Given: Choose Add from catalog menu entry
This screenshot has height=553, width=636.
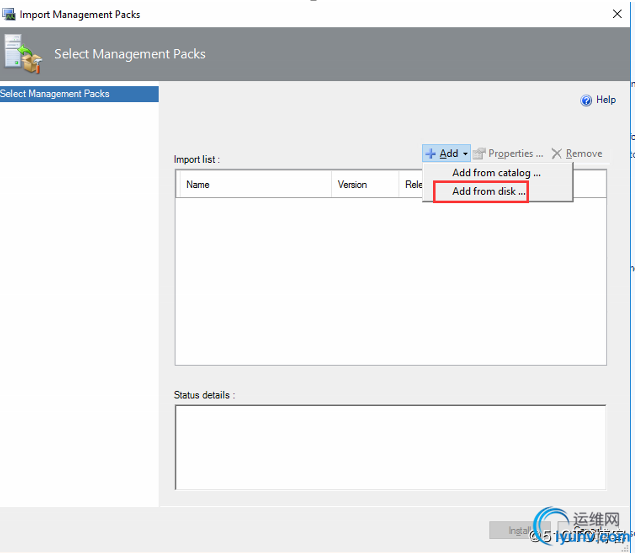Looking at the screenshot, I should [x=496, y=173].
